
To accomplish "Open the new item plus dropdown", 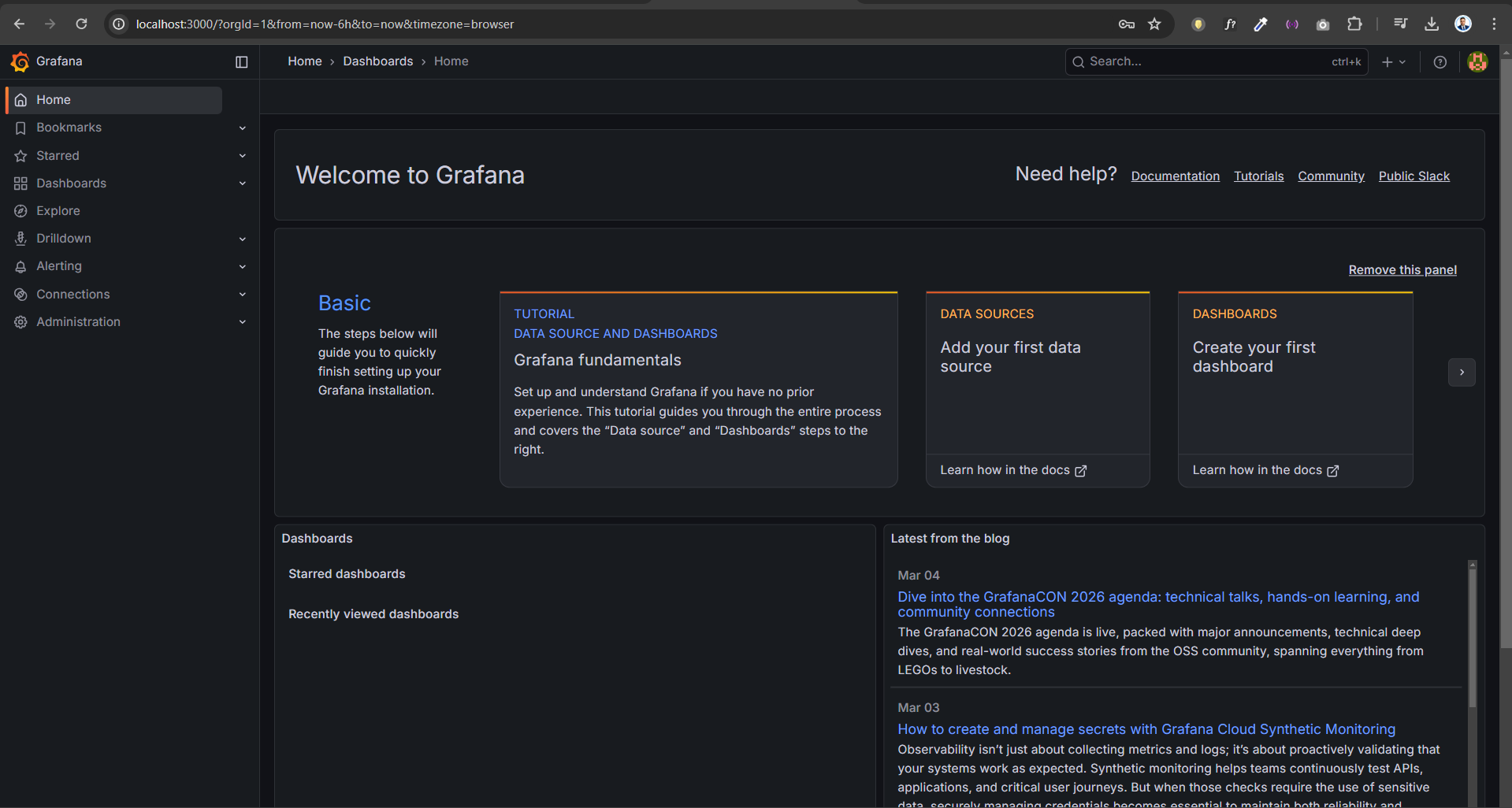I will pyautogui.click(x=1393, y=61).
